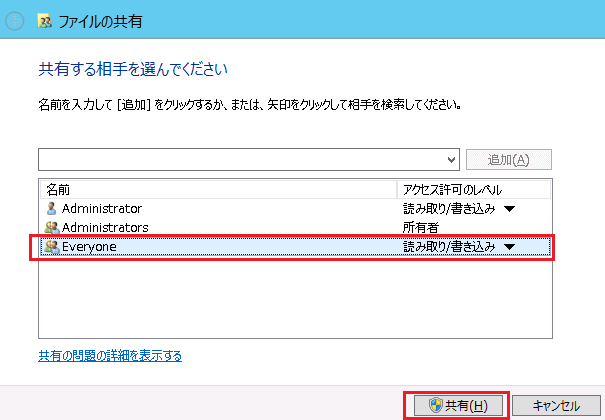Click the アクセス許可のレベル column header
The height and width of the screenshot is (420, 605).
pyautogui.click(x=474, y=190)
